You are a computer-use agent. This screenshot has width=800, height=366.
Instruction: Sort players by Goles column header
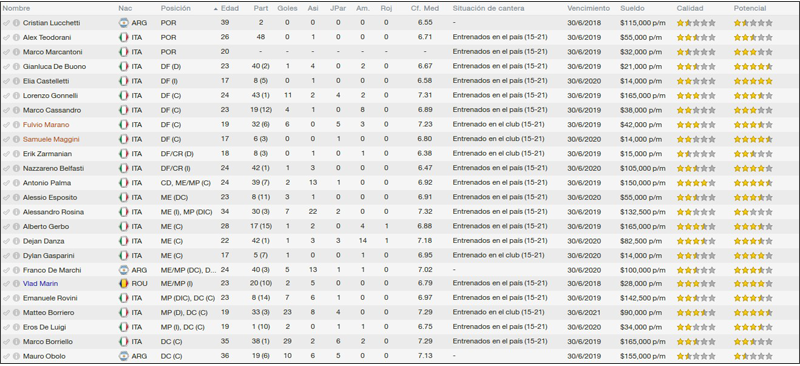pos(288,9)
